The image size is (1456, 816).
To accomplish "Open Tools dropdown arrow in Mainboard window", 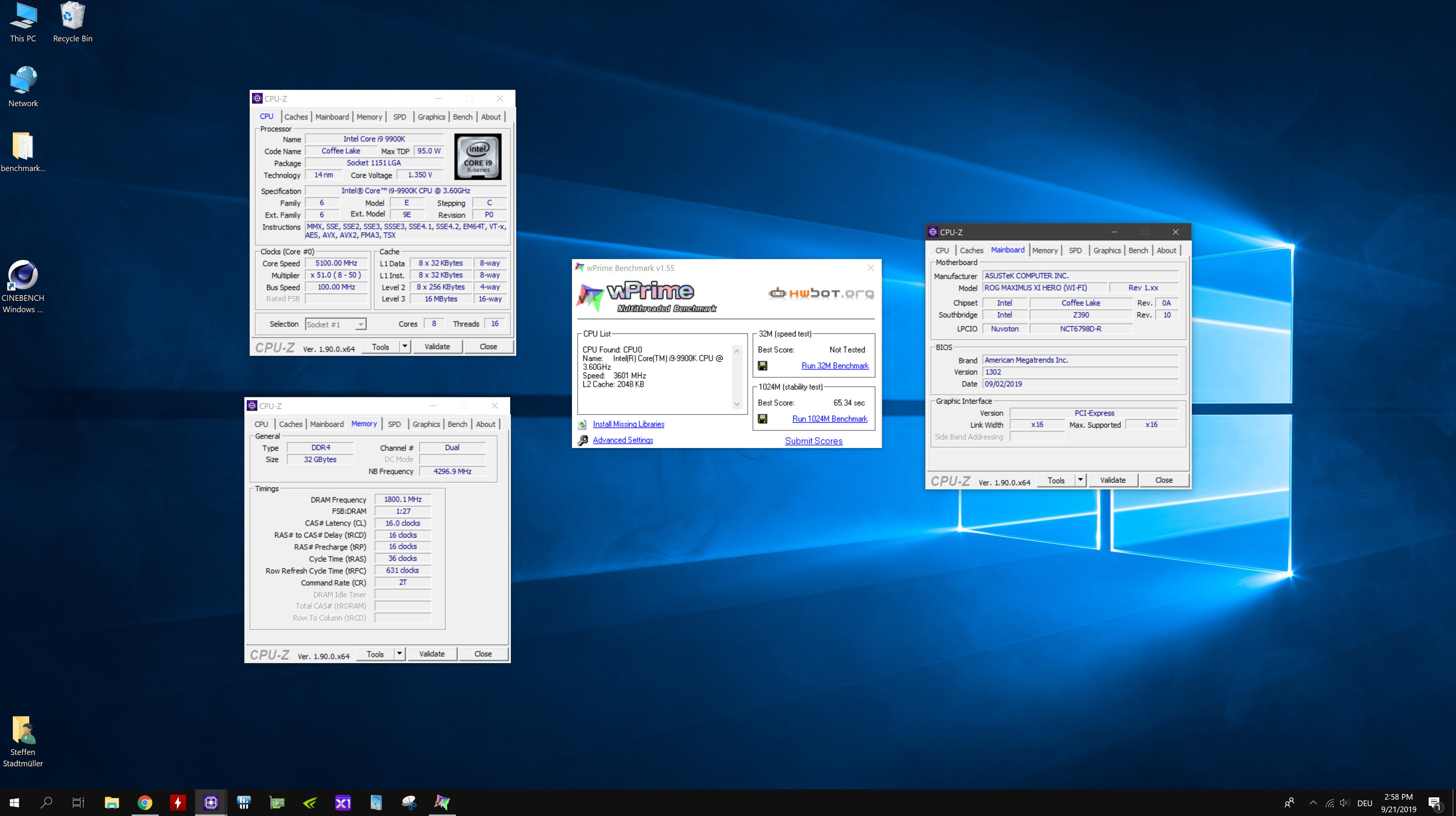I will point(1080,480).
